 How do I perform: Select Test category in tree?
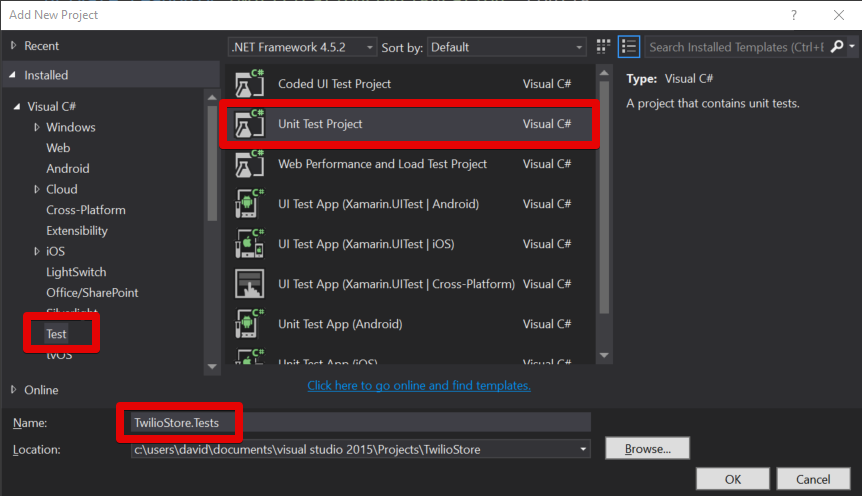coord(56,334)
